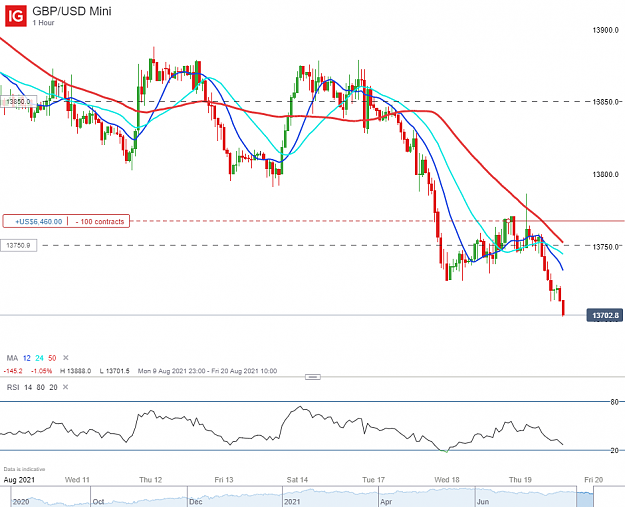Click the 13900.0 price axis label
Viewport: 625px width, 507px height.
605,30
